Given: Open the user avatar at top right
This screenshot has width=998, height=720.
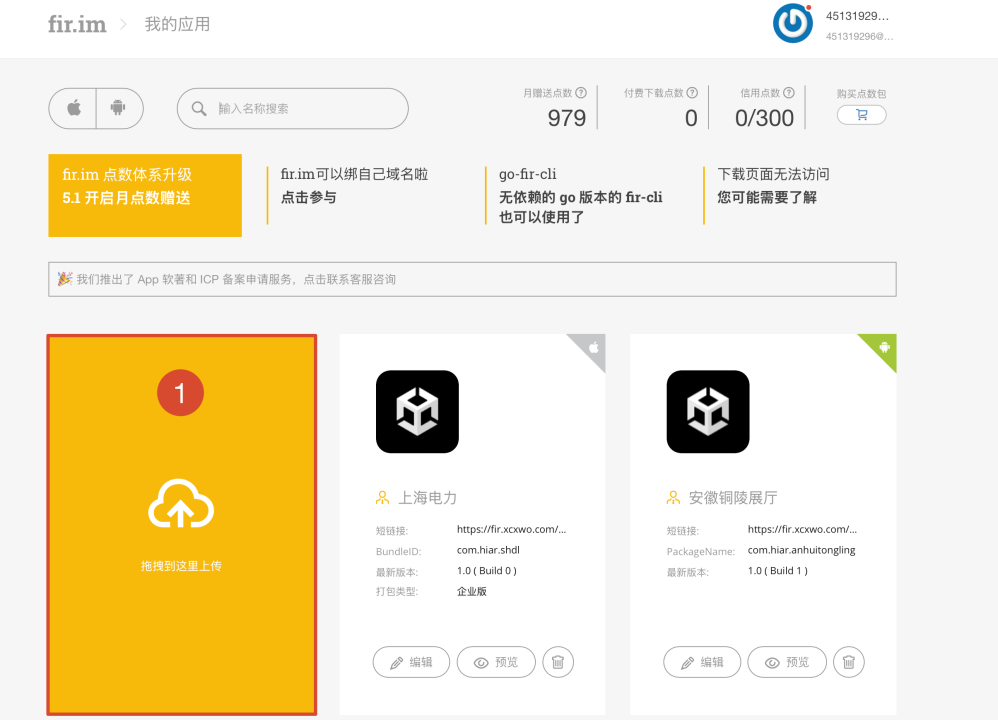Looking at the screenshot, I should pos(792,24).
